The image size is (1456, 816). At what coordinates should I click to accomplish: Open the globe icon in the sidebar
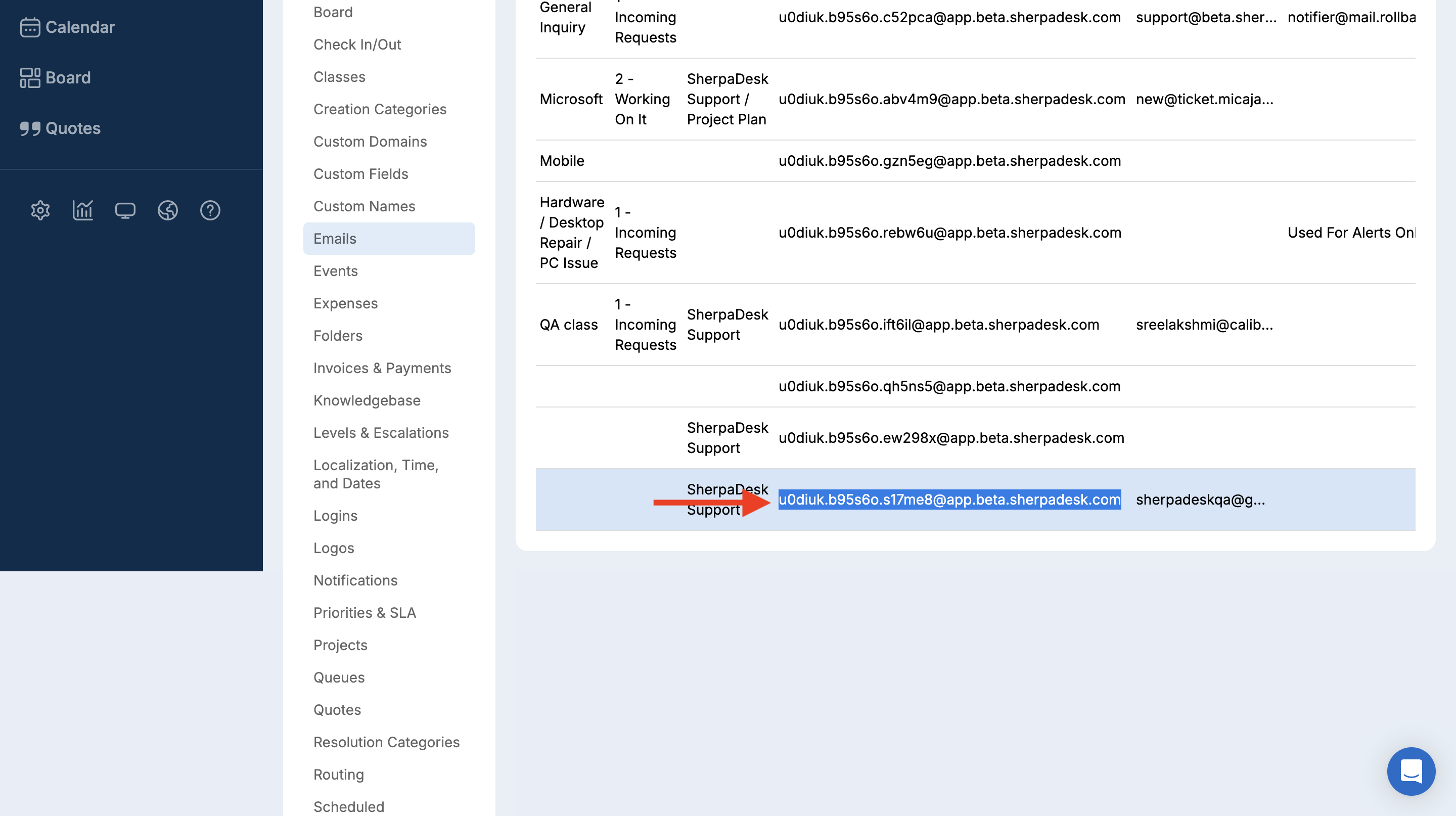[167, 210]
